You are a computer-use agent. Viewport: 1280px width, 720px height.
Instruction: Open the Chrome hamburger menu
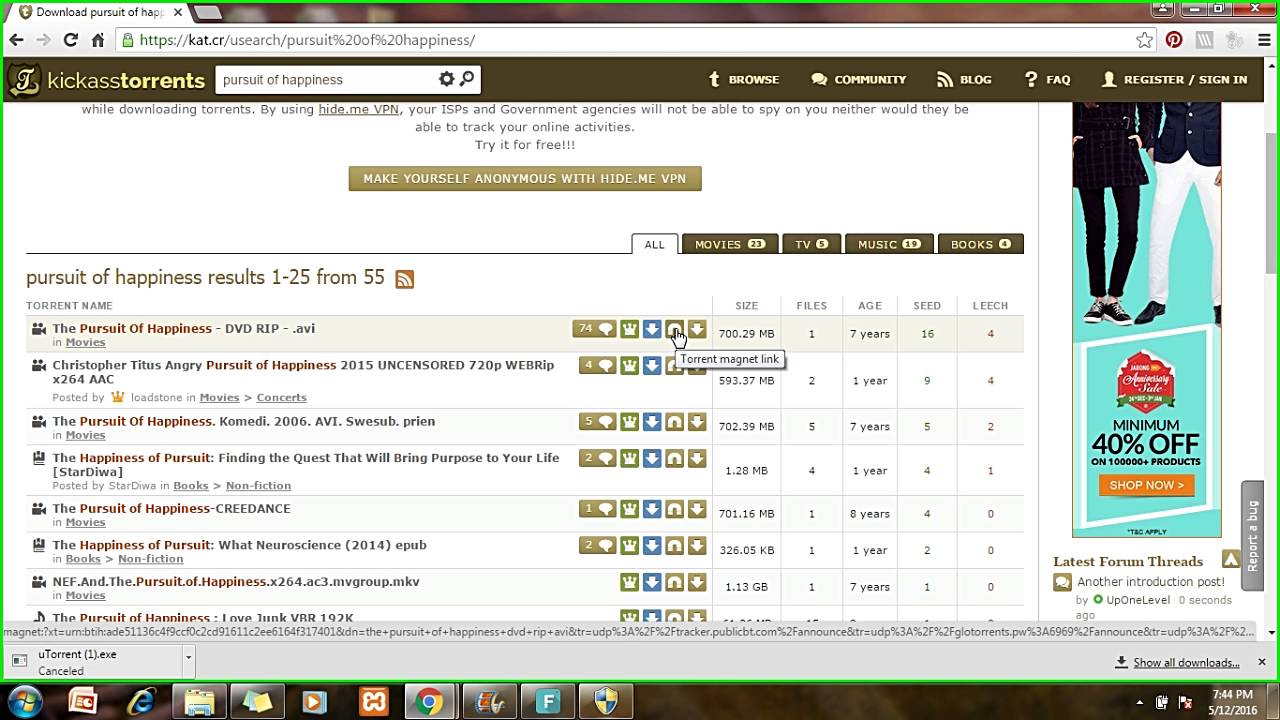click(x=1262, y=40)
